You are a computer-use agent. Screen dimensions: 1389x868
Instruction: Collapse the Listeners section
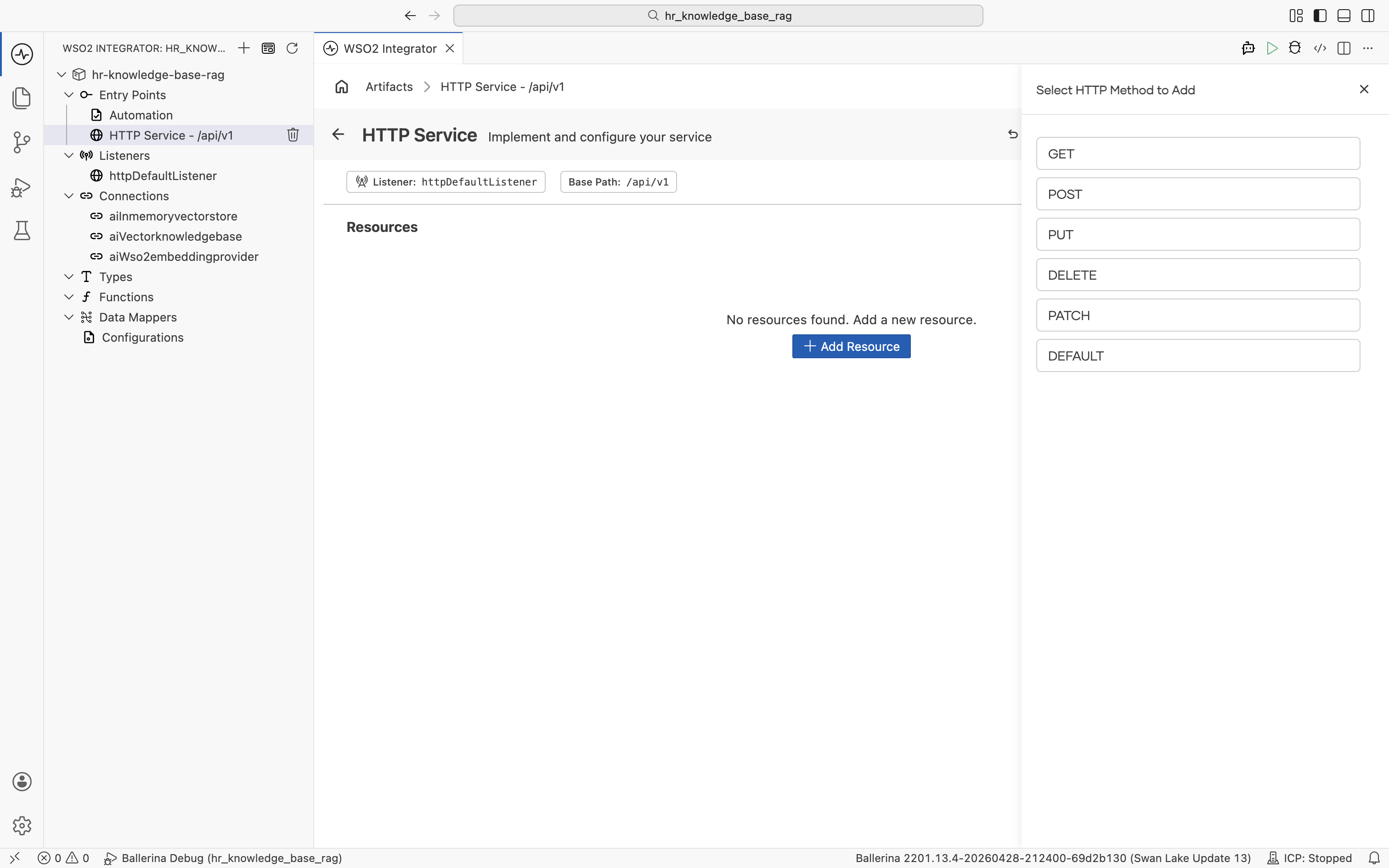click(x=69, y=156)
